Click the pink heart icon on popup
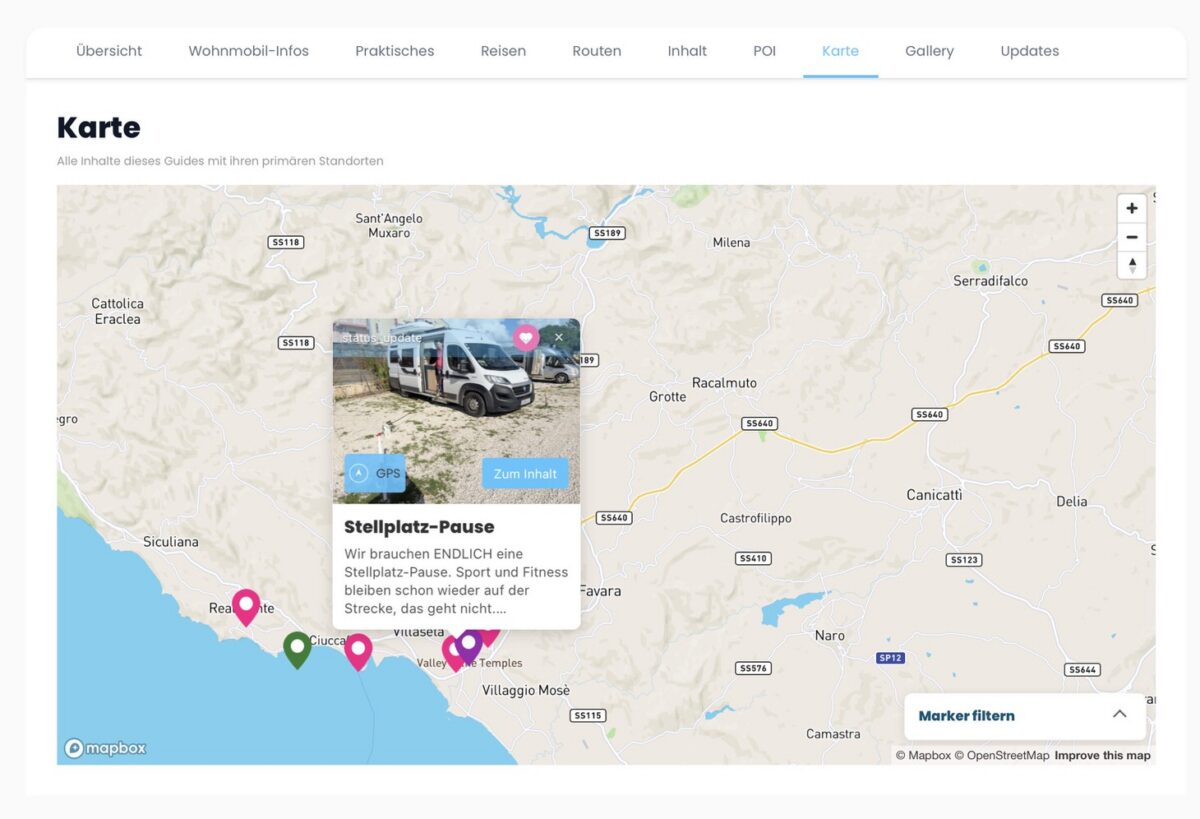1200x819 pixels. tap(526, 338)
